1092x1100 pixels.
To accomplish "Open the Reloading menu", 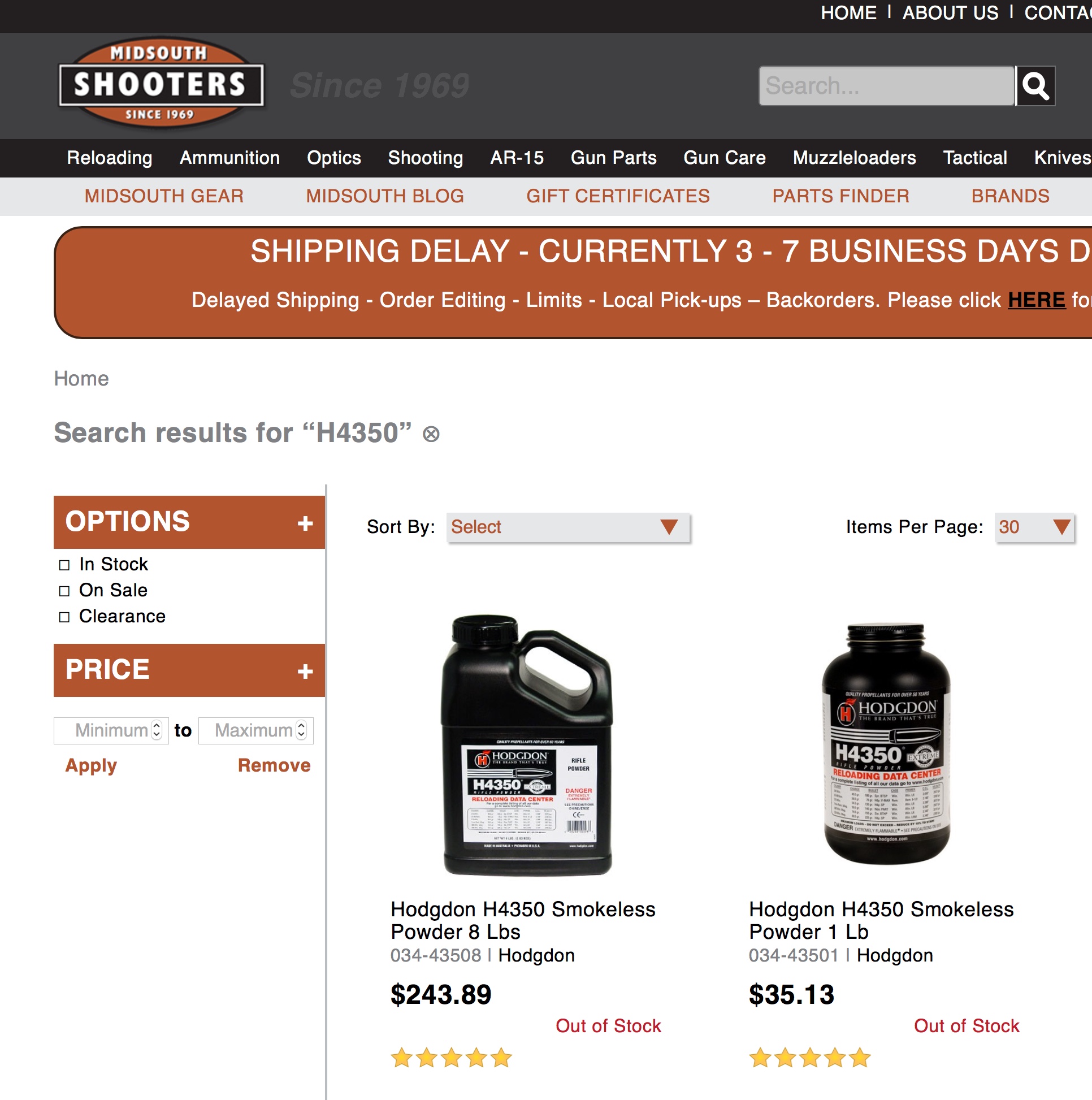I will [x=109, y=158].
